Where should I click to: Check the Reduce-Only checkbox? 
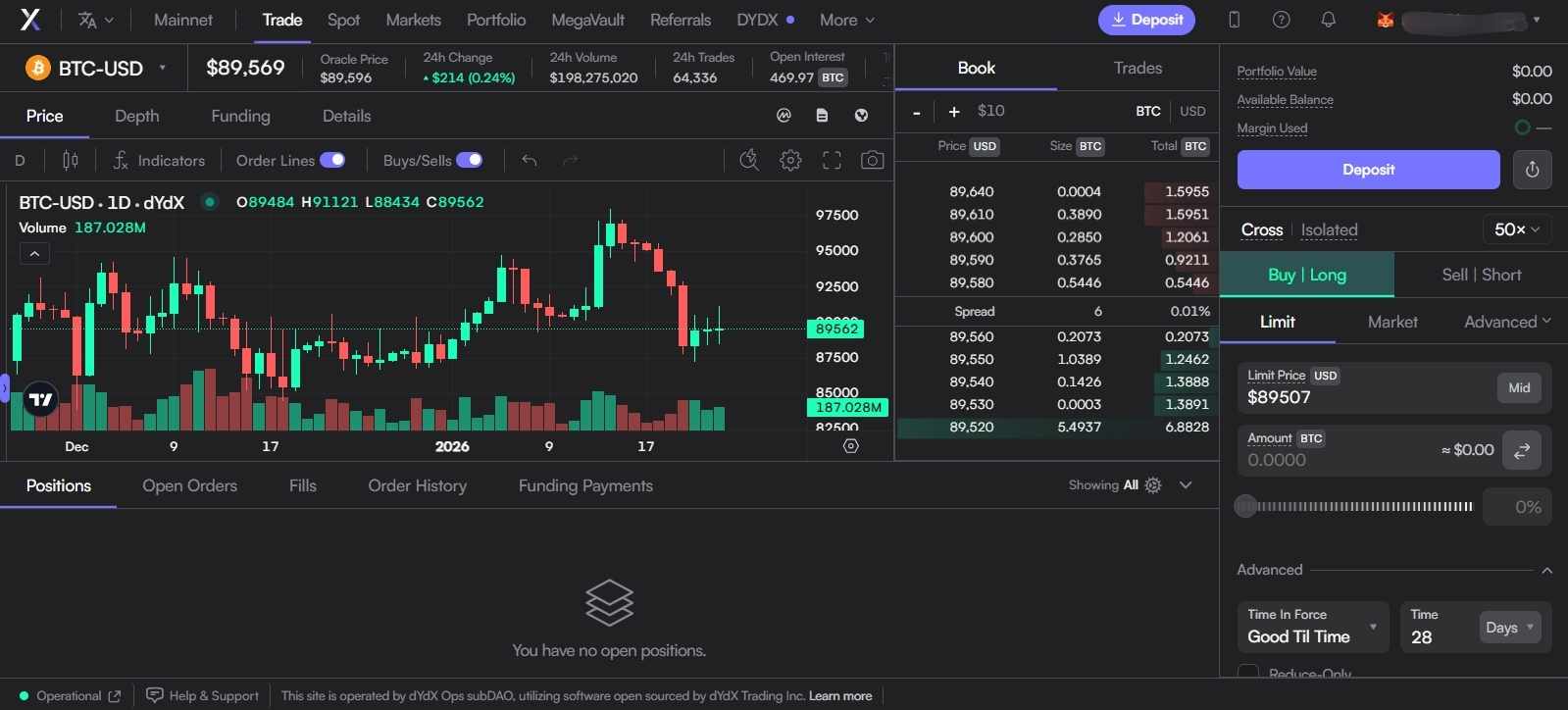(x=1248, y=673)
